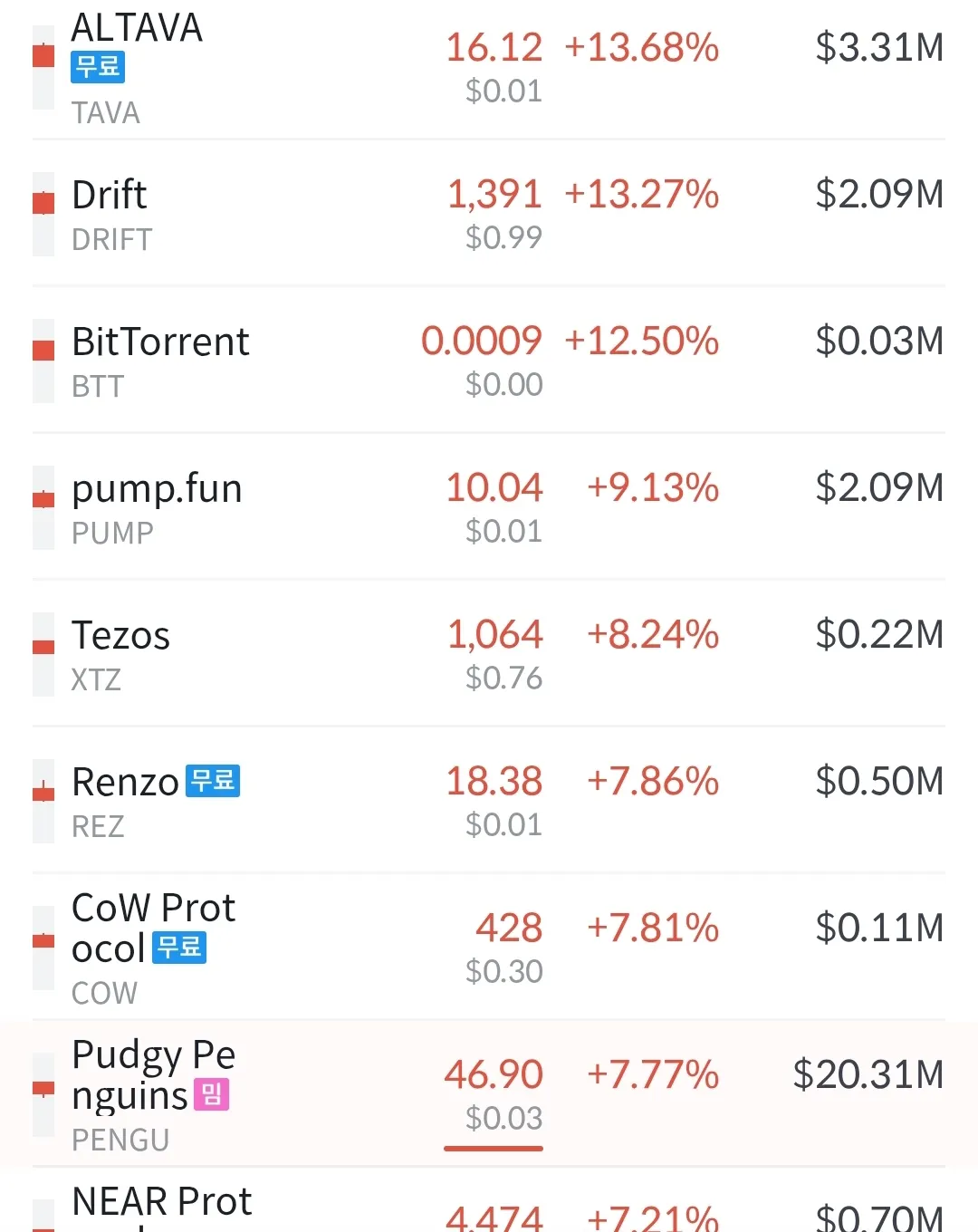
Task: Open the Drift coin name
Action: (110, 196)
